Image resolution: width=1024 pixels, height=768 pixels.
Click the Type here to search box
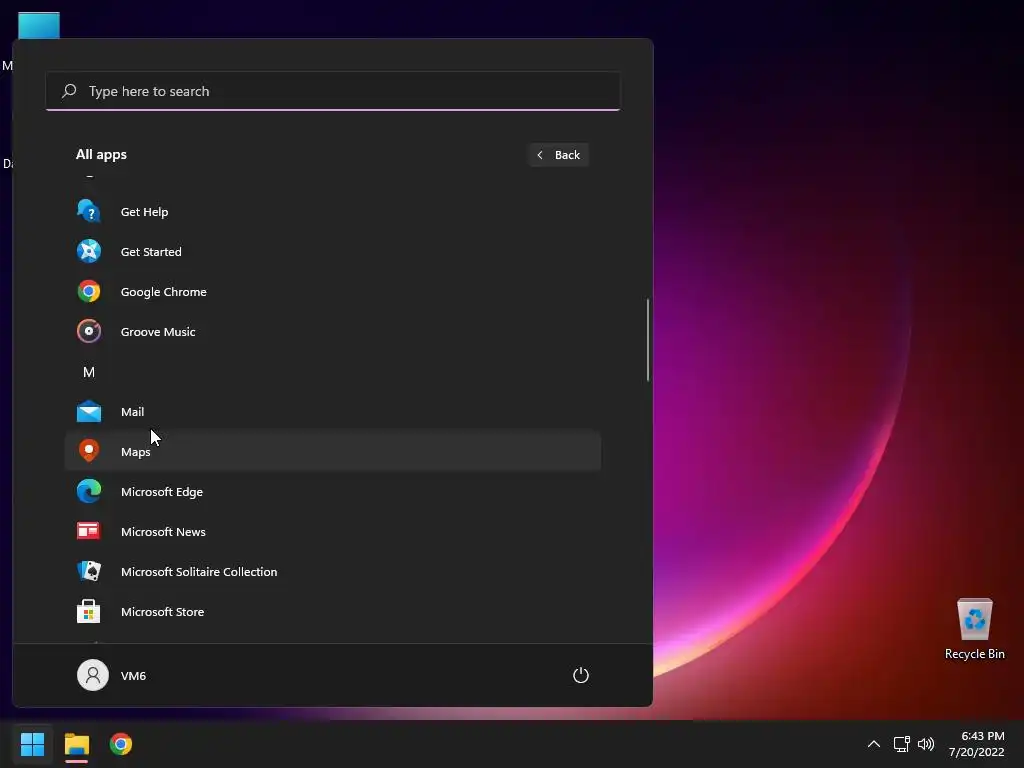[x=333, y=91]
